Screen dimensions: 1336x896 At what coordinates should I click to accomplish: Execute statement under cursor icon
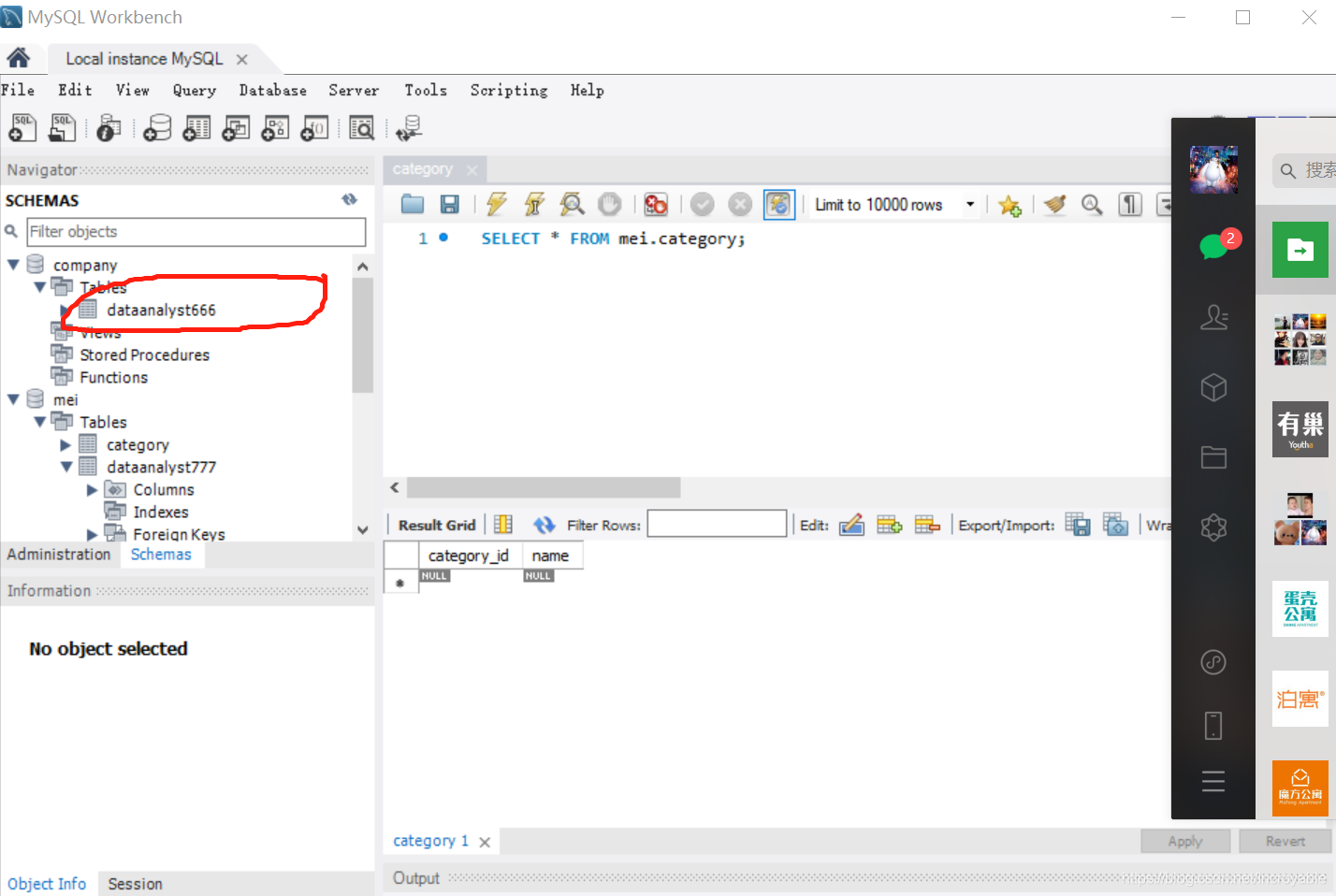[534, 204]
